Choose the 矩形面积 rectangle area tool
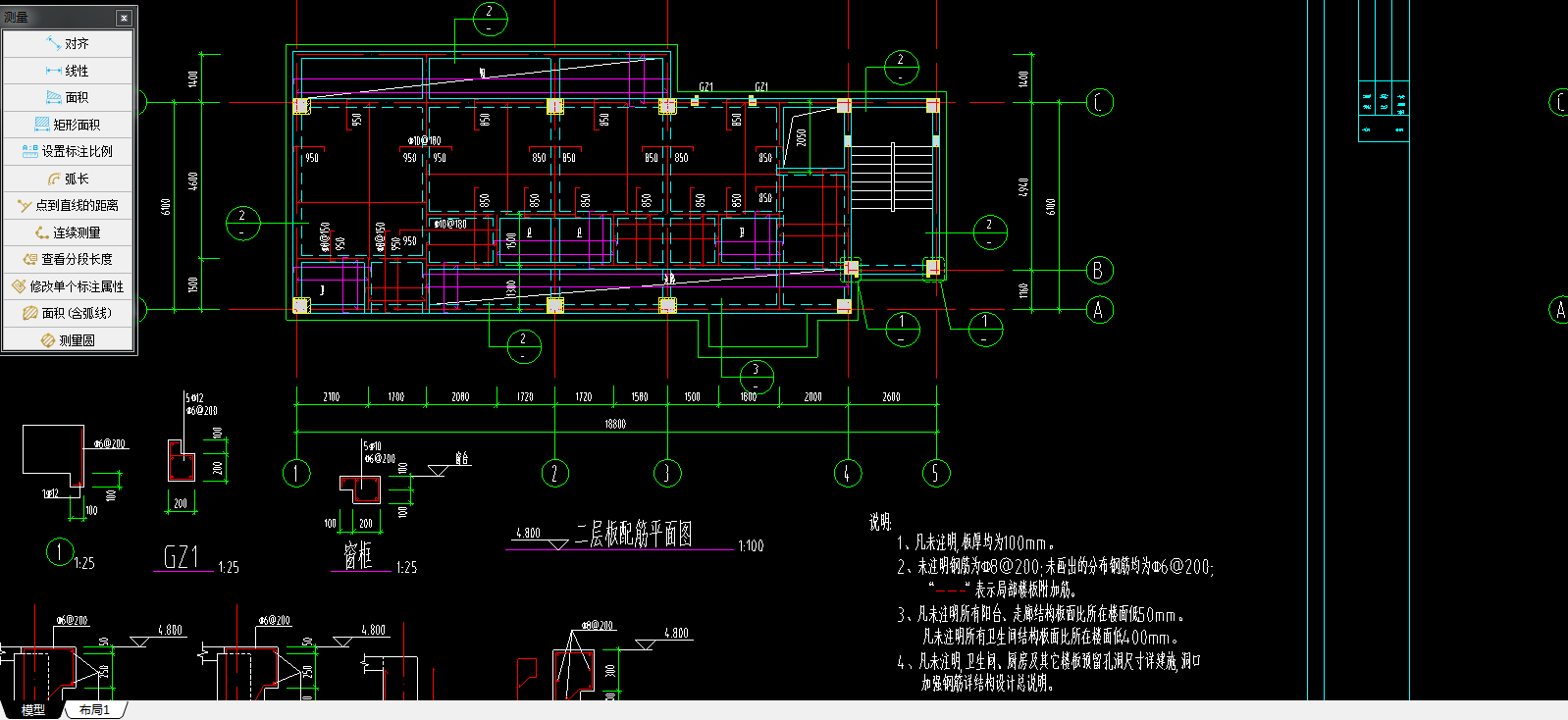The width and height of the screenshot is (1568, 720). click(68, 125)
